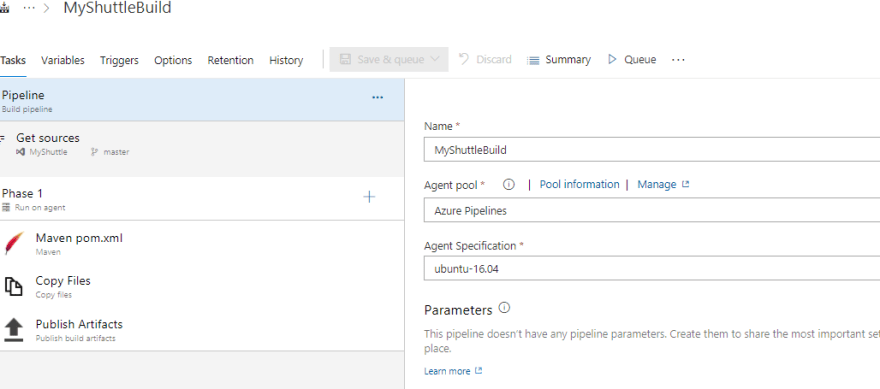Switch to the Variables tab
Screen dimensions: 880x389
(x=63, y=60)
